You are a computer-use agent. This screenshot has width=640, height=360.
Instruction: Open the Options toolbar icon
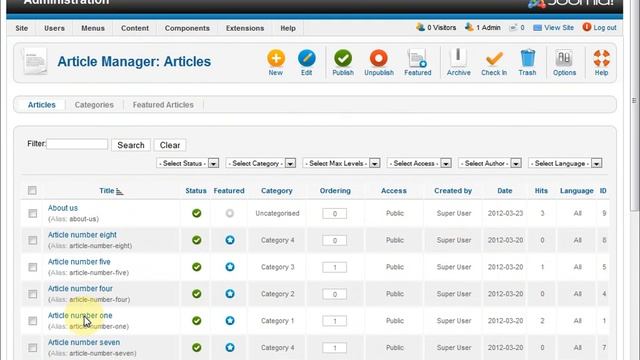pos(564,58)
